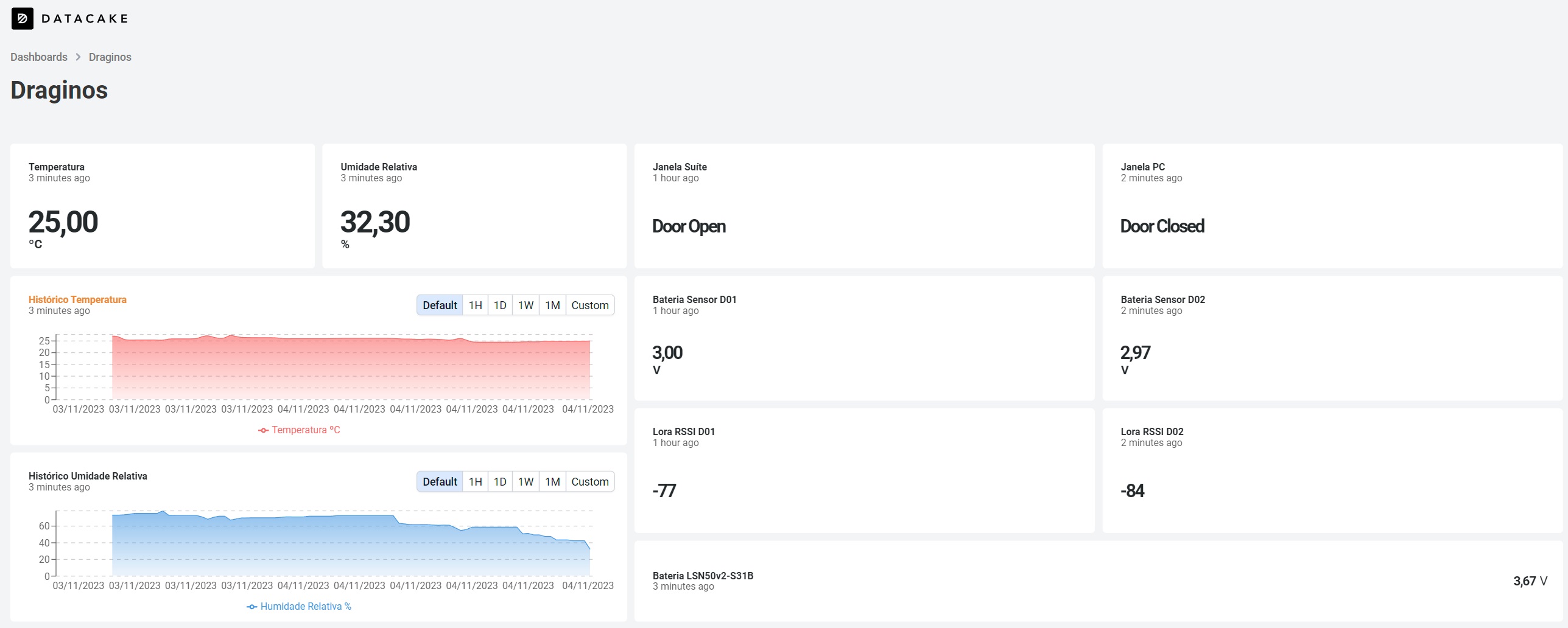1568x628 pixels.
Task: Click the Umidade Relativa widget title
Action: click(379, 167)
